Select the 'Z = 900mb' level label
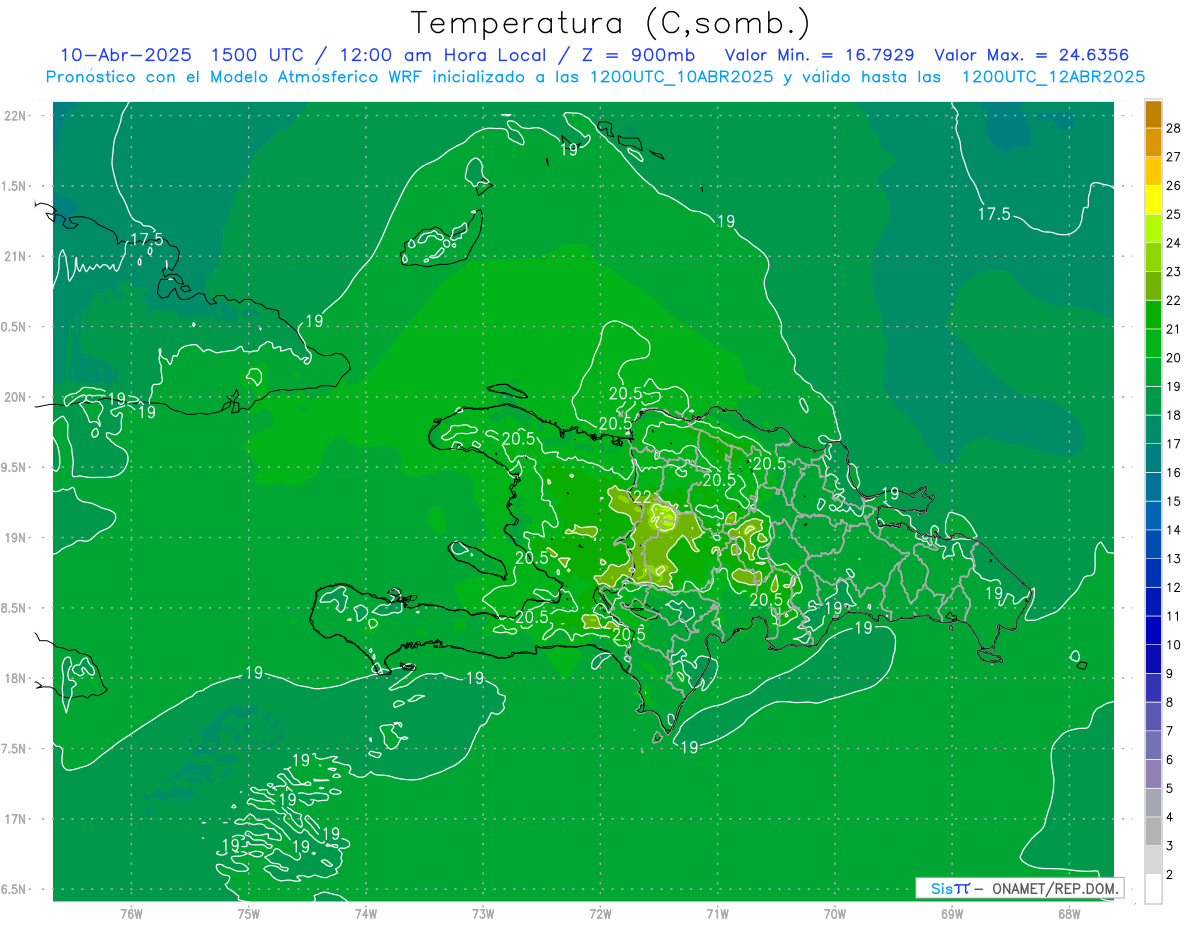Viewport: 1200px width, 927px height. coord(638,55)
